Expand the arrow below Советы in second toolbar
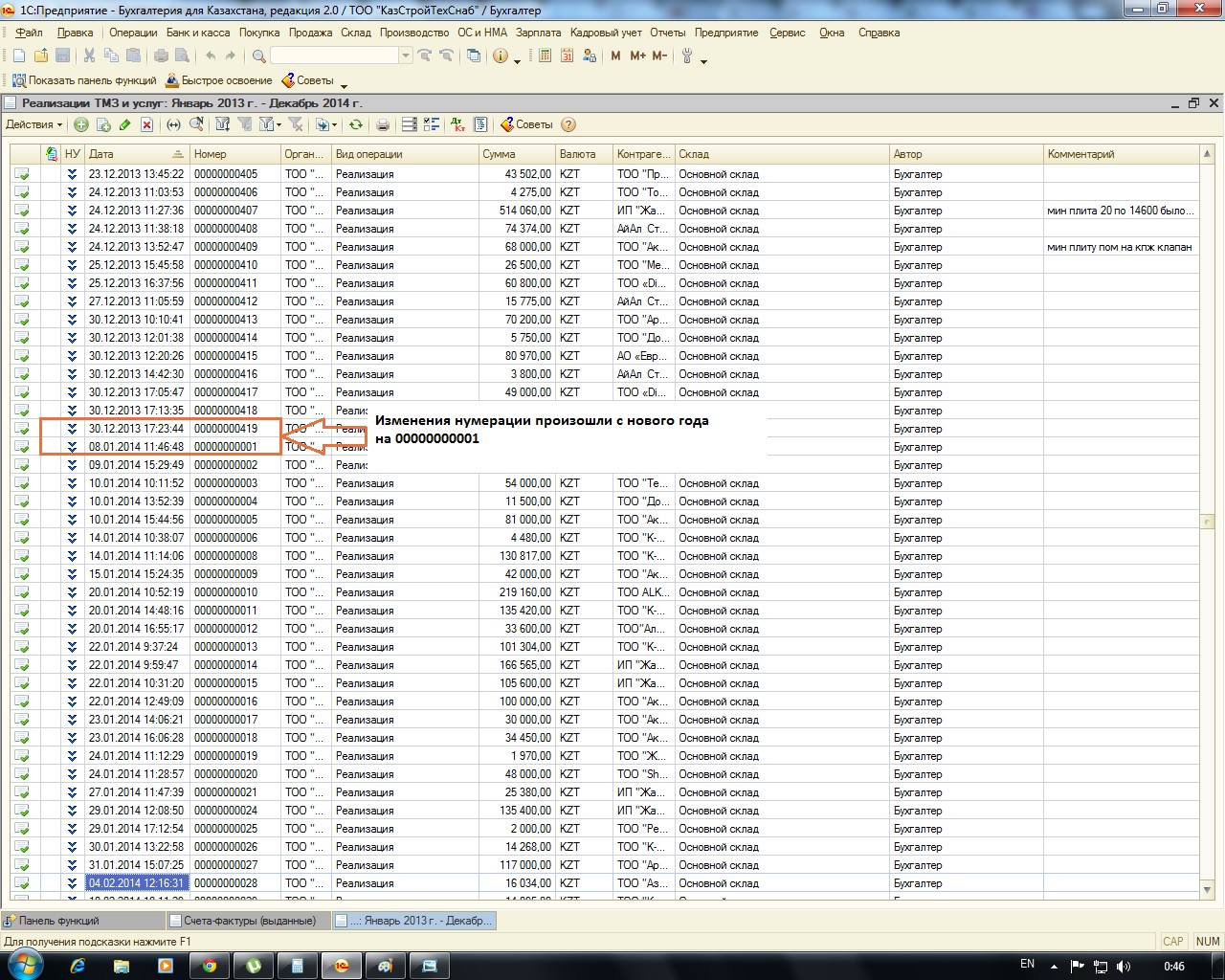1225x980 pixels. 345,86
